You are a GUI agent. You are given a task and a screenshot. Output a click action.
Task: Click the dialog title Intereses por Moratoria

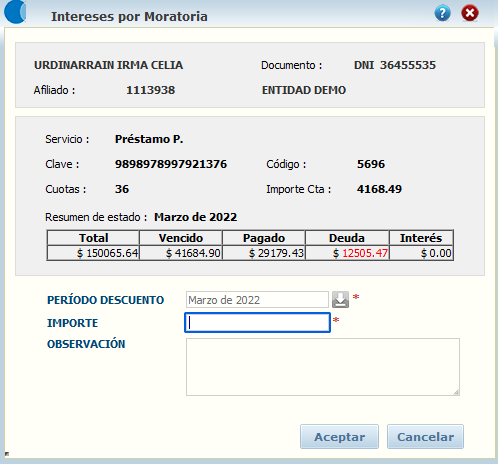pyautogui.click(x=129, y=16)
